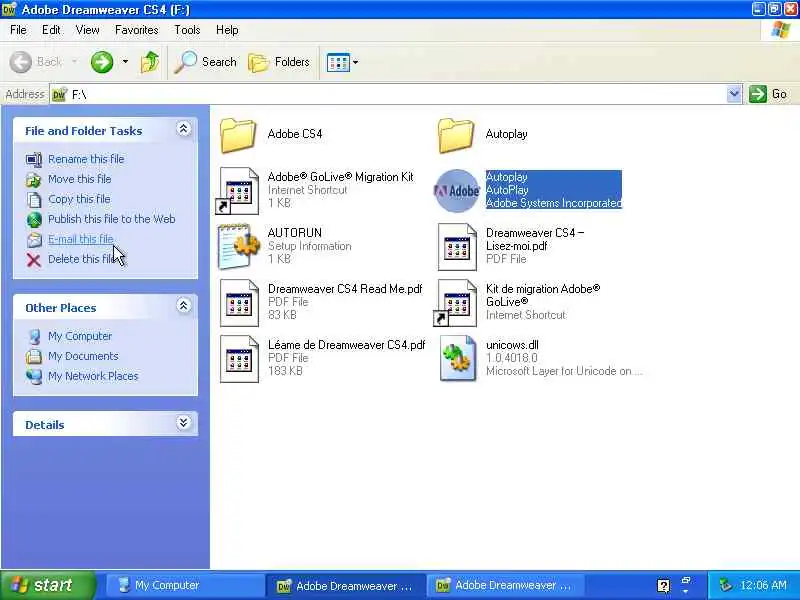Click the My Network Places icon

click(34, 377)
